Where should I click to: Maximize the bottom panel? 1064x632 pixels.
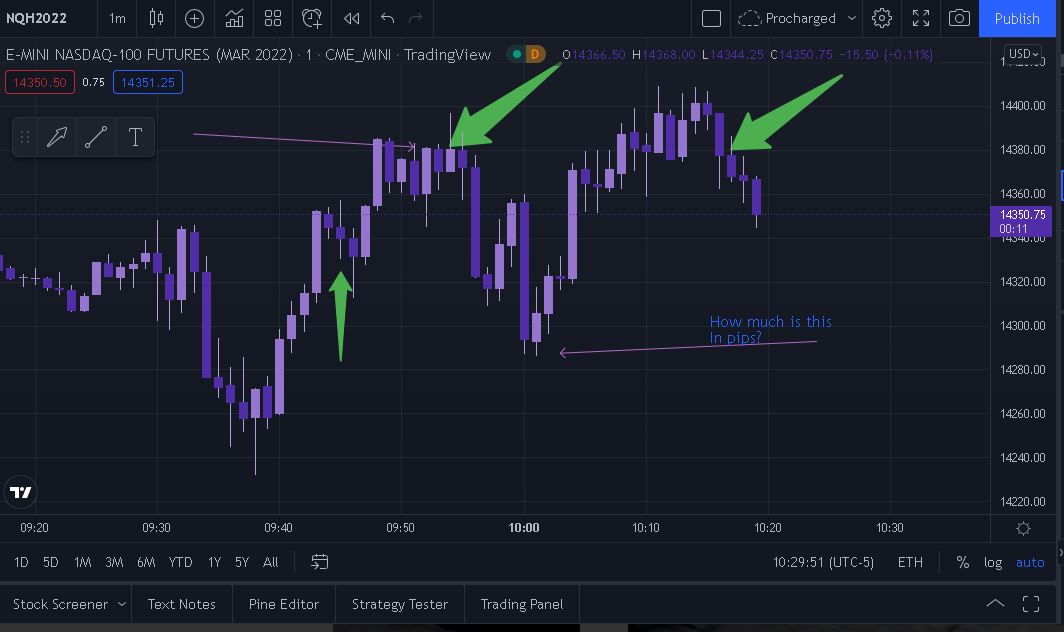[x=1031, y=603]
